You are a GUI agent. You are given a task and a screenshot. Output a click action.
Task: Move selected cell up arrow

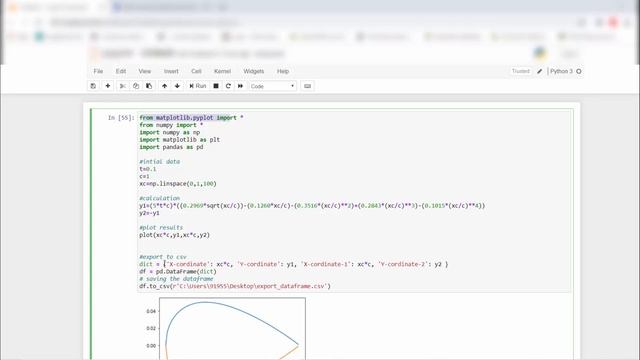pos(164,86)
